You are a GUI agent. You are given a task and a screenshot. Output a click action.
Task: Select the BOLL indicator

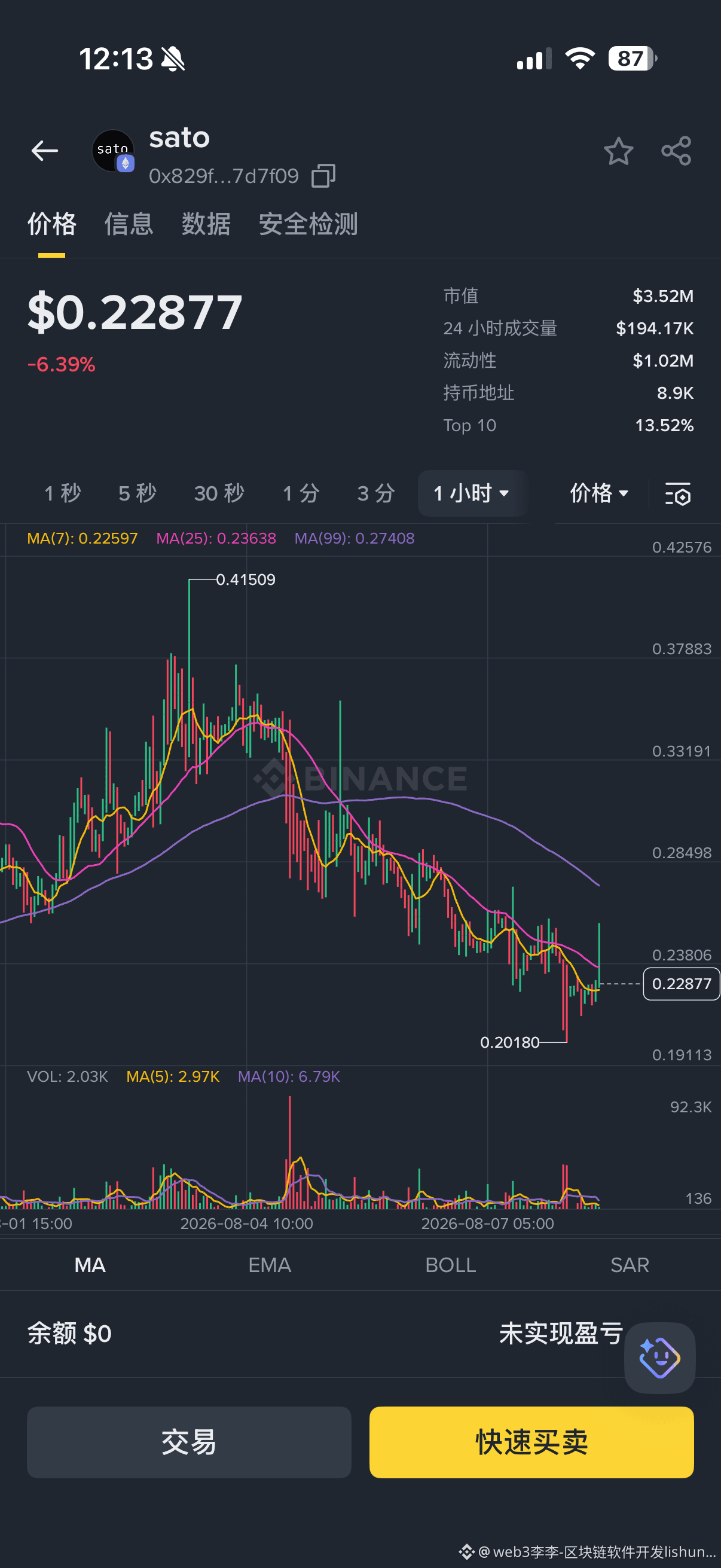click(450, 1265)
